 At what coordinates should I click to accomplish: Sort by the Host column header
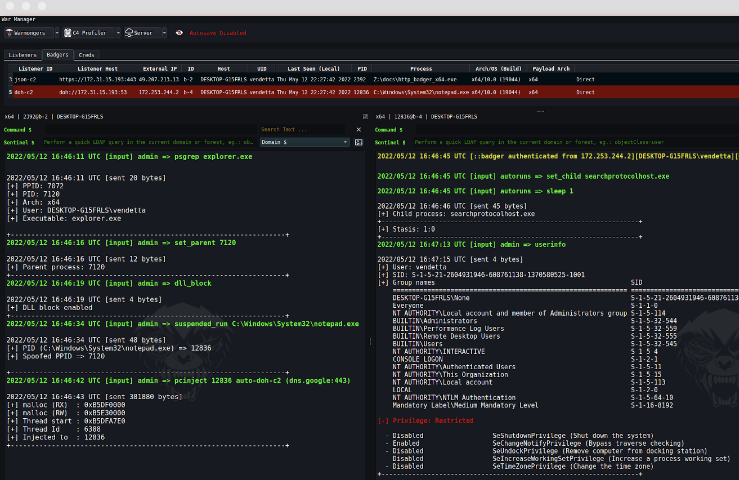[x=224, y=69]
